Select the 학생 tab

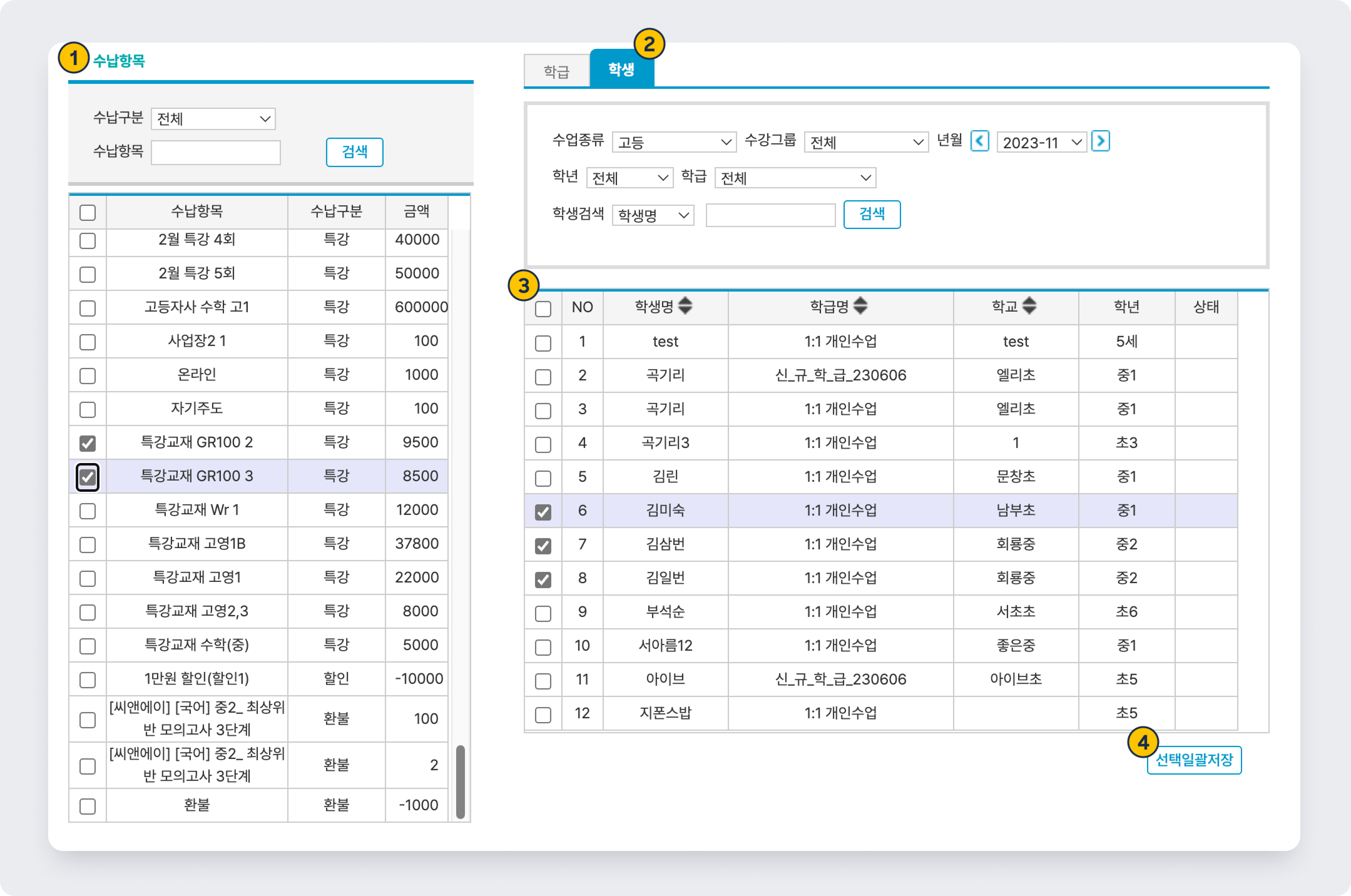coord(621,70)
